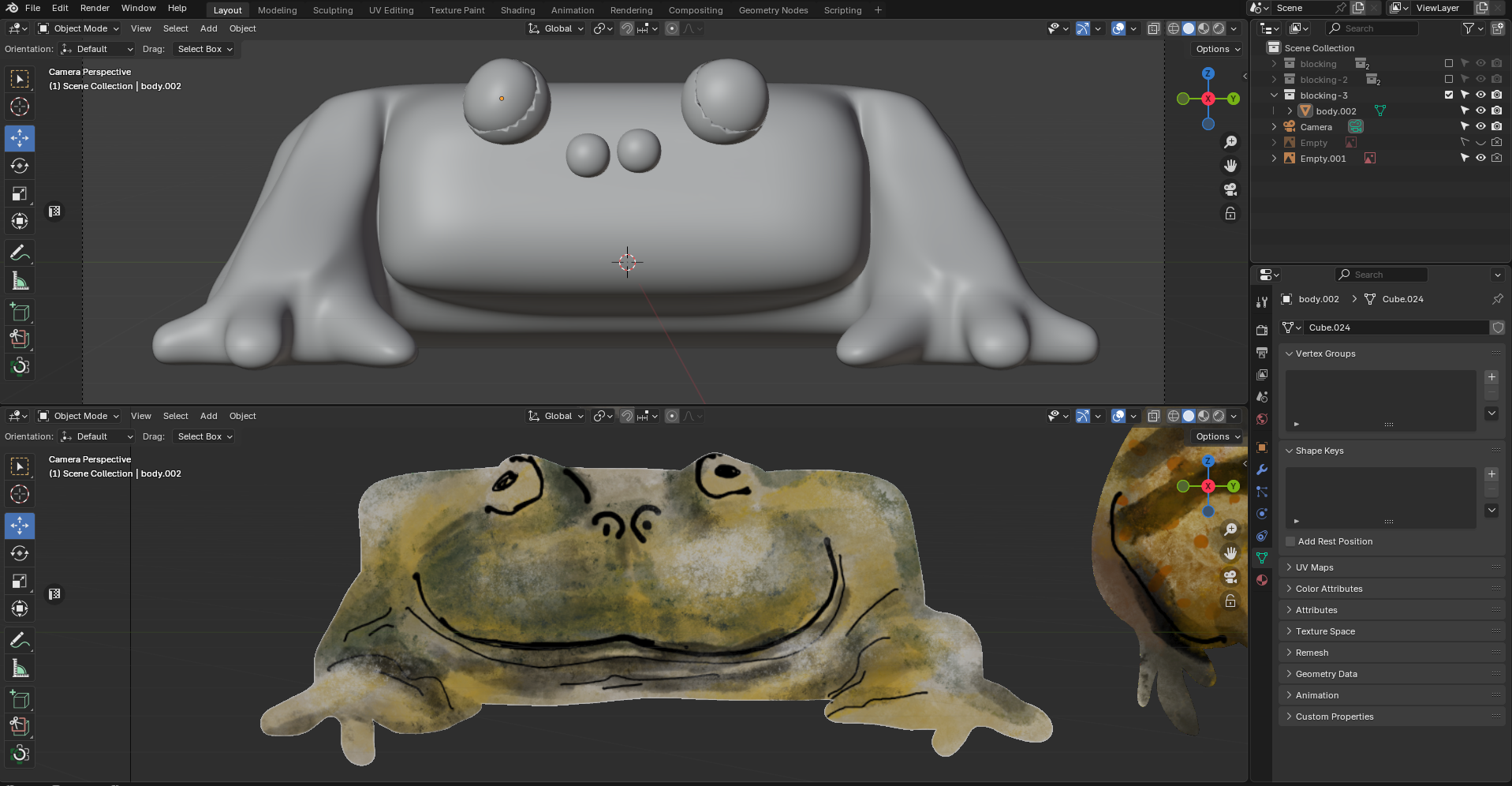1512x786 pixels.
Task: Add a new vertex group with plus button
Action: 1491,377
